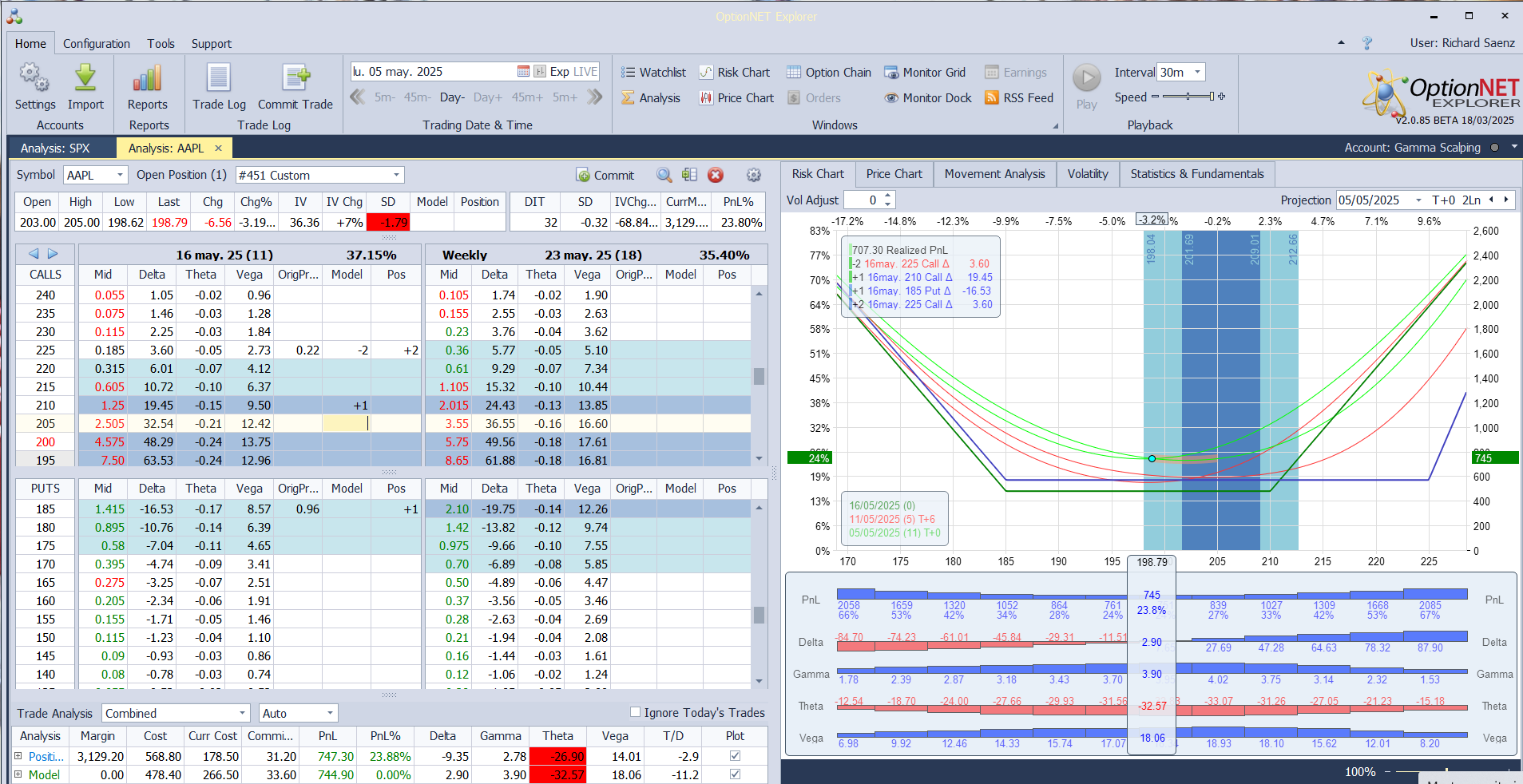This screenshot has height=784, width=1523.
Task: Go to next expiration with right triangle
Action: coord(53,254)
